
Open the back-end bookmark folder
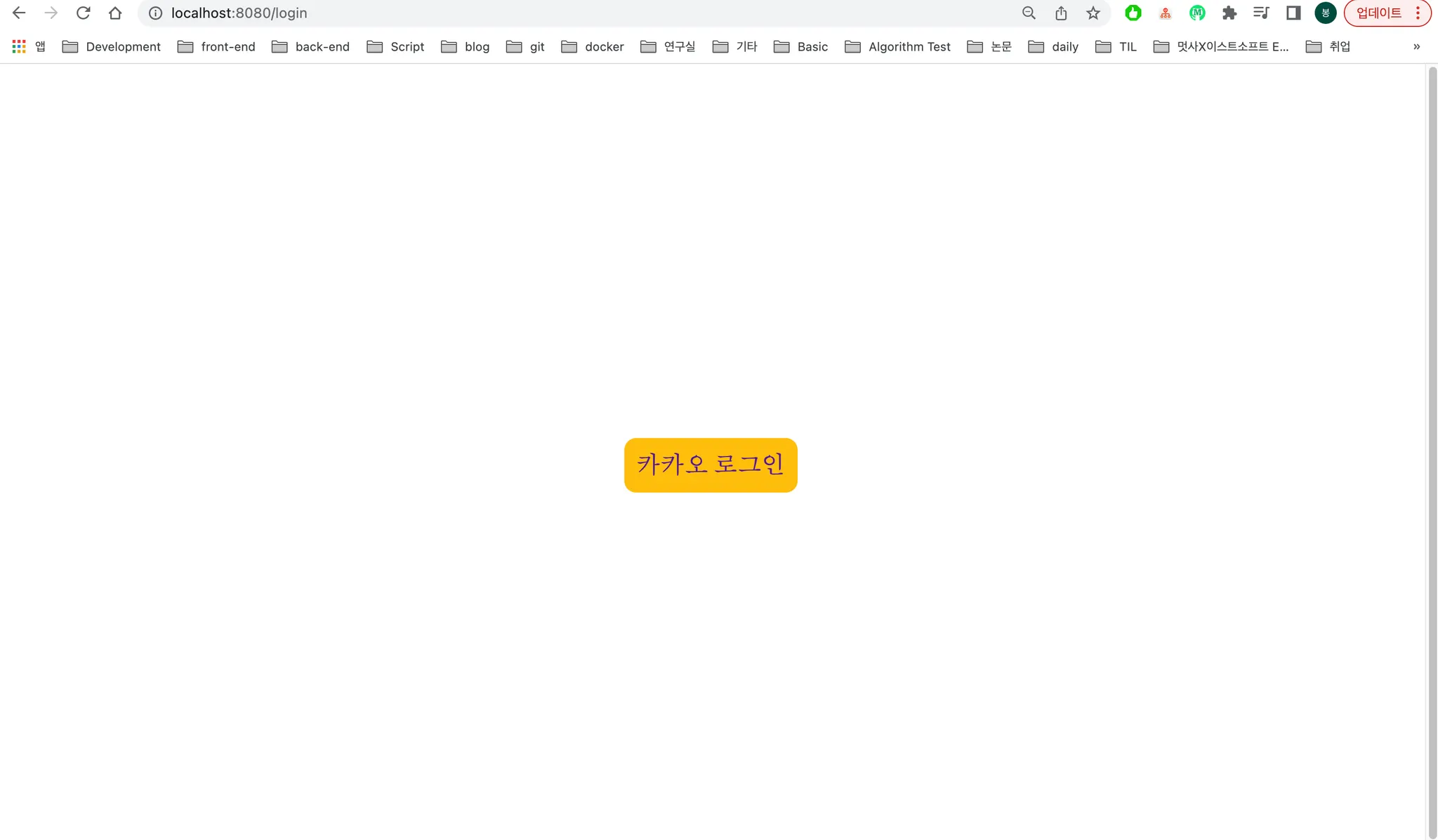[311, 47]
